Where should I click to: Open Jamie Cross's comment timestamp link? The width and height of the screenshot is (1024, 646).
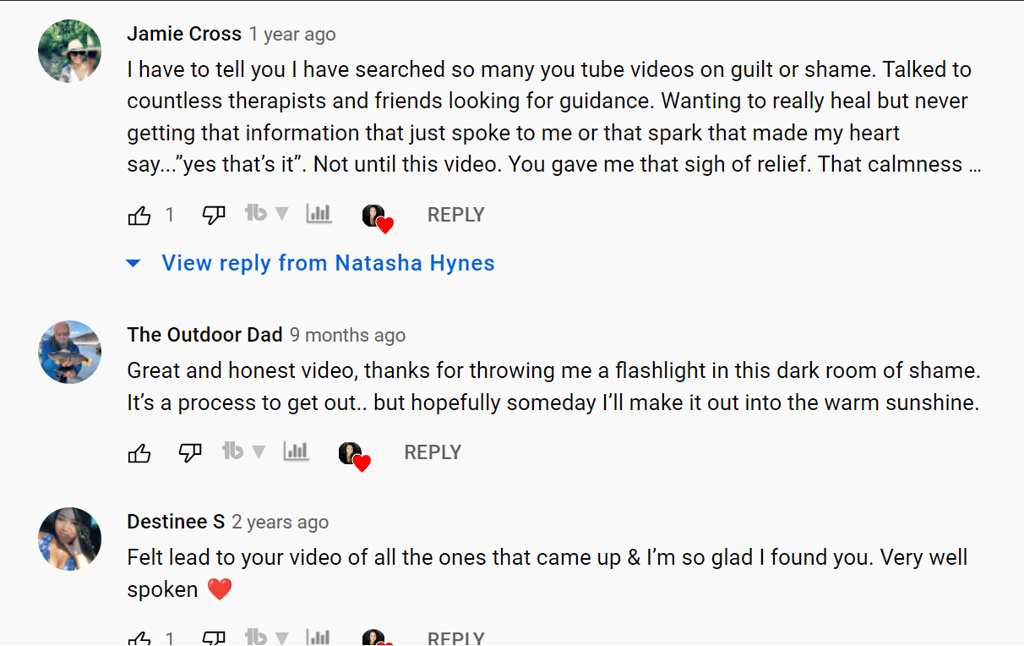[x=292, y=35]
